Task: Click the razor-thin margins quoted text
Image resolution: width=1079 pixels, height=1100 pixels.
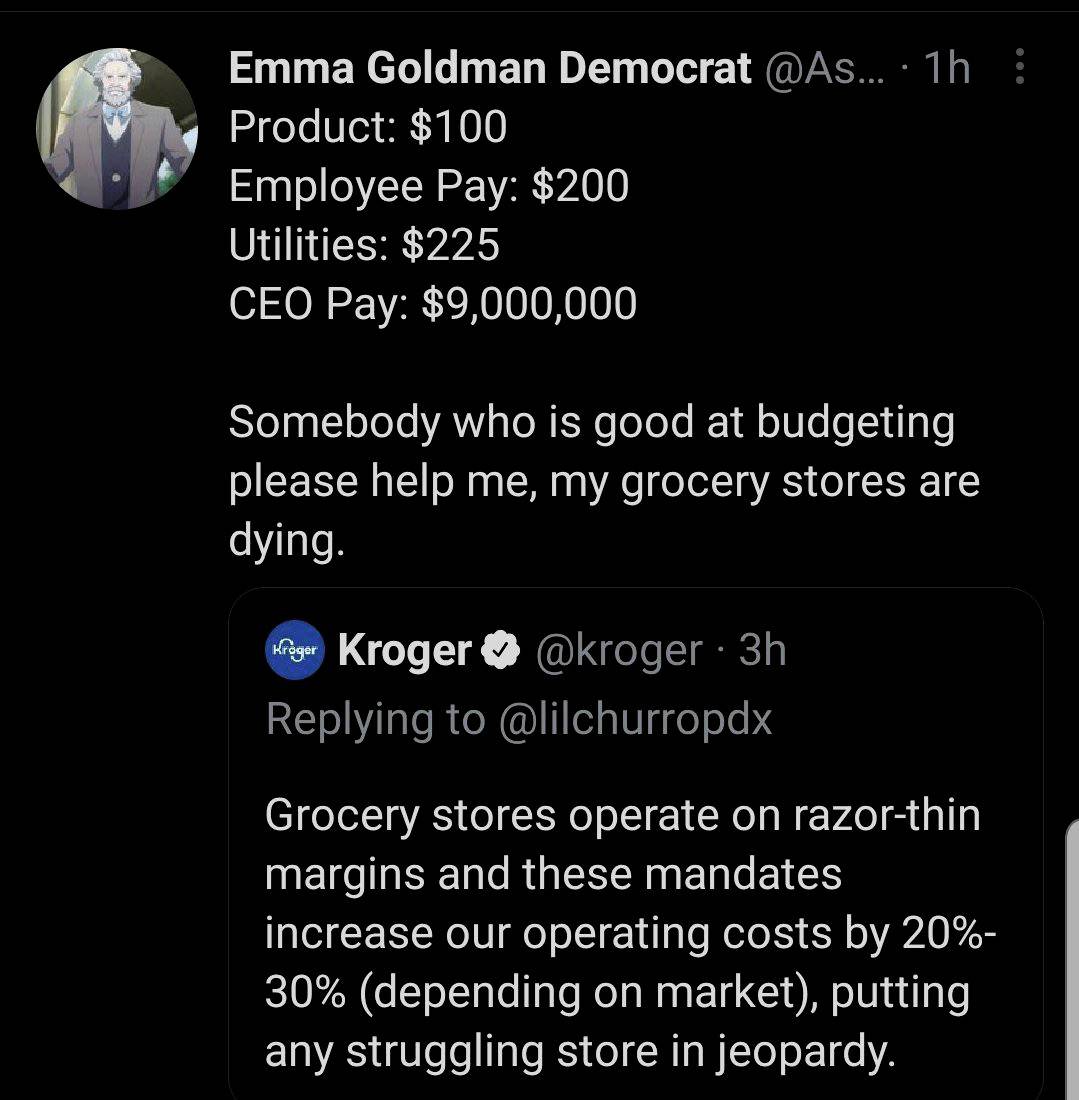Action: click(x=620, y=930)
